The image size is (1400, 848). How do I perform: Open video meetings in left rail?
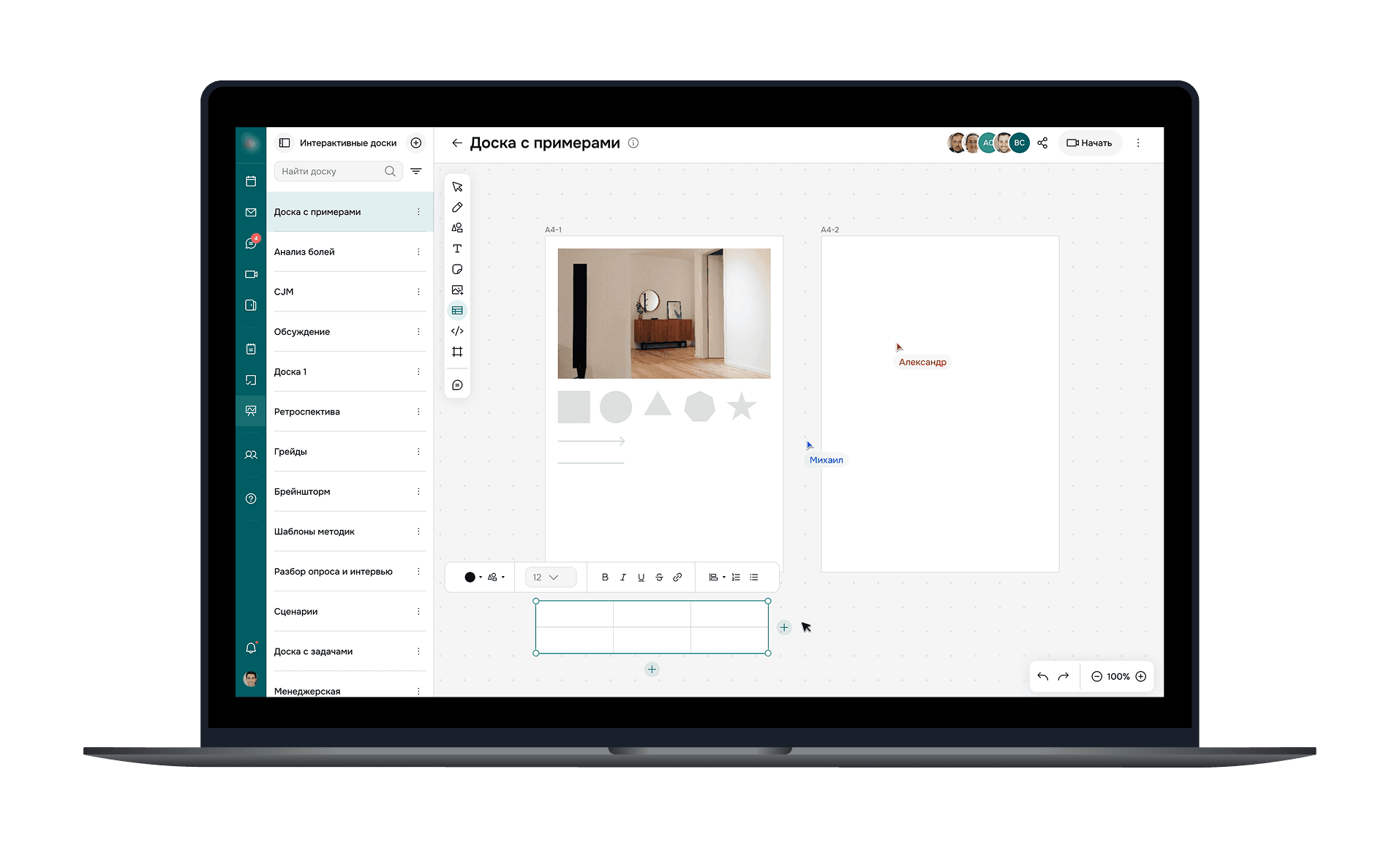click(251, 274)
